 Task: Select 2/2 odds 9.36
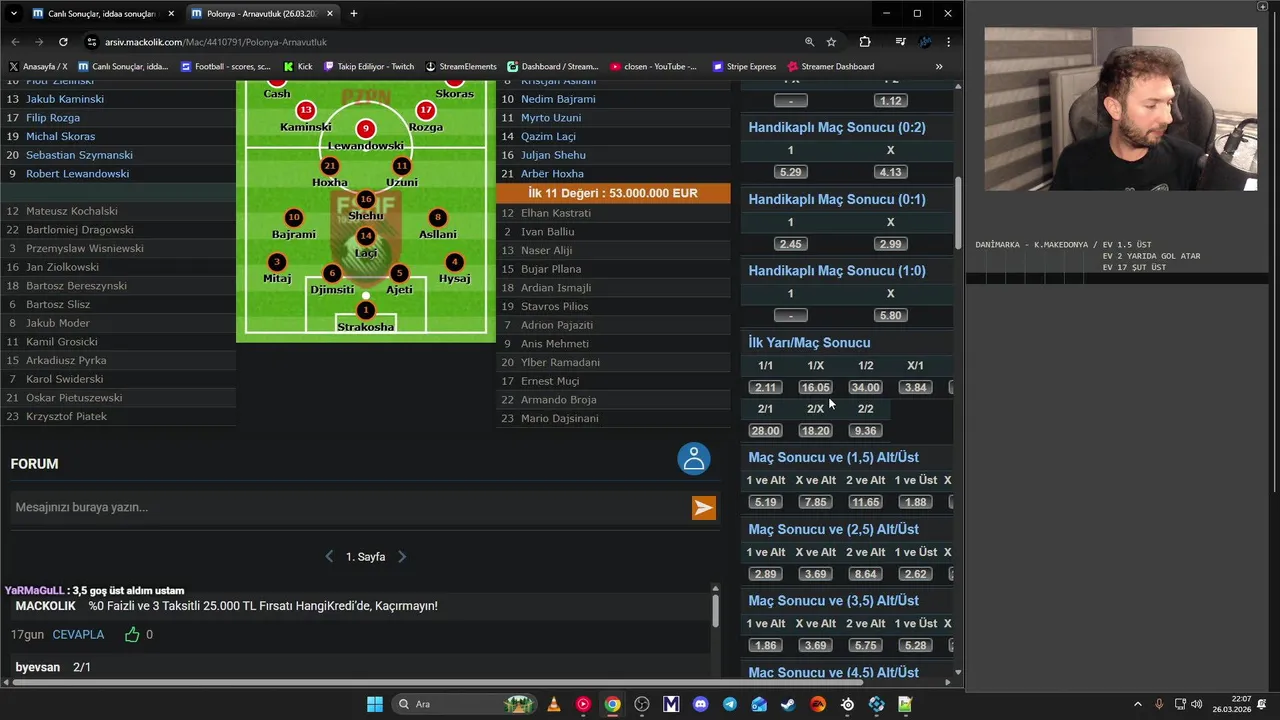pos(866,430)
